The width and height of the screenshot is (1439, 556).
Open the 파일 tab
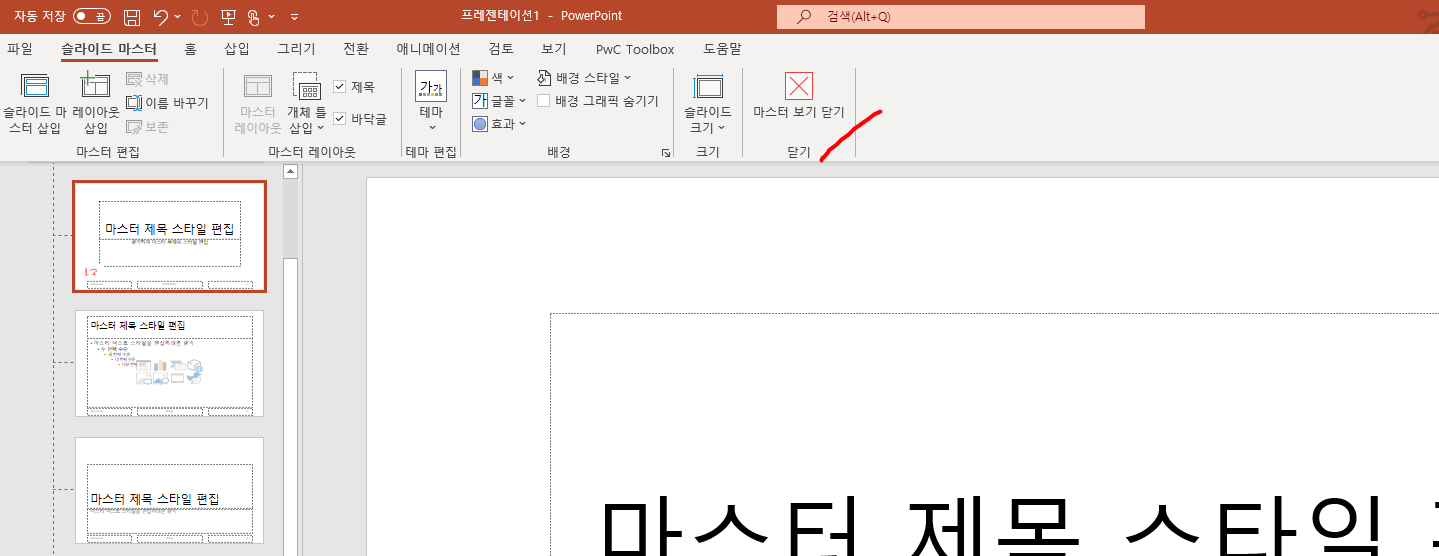click(x=20, y=49)
